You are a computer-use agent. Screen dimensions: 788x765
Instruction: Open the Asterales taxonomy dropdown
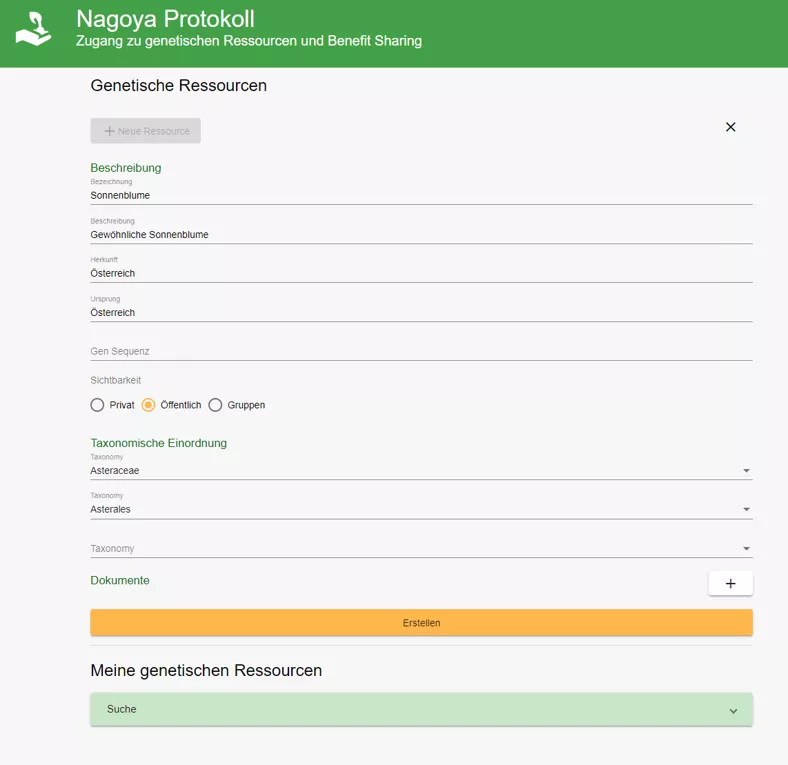pyautogui.click(x=420, y=509)
